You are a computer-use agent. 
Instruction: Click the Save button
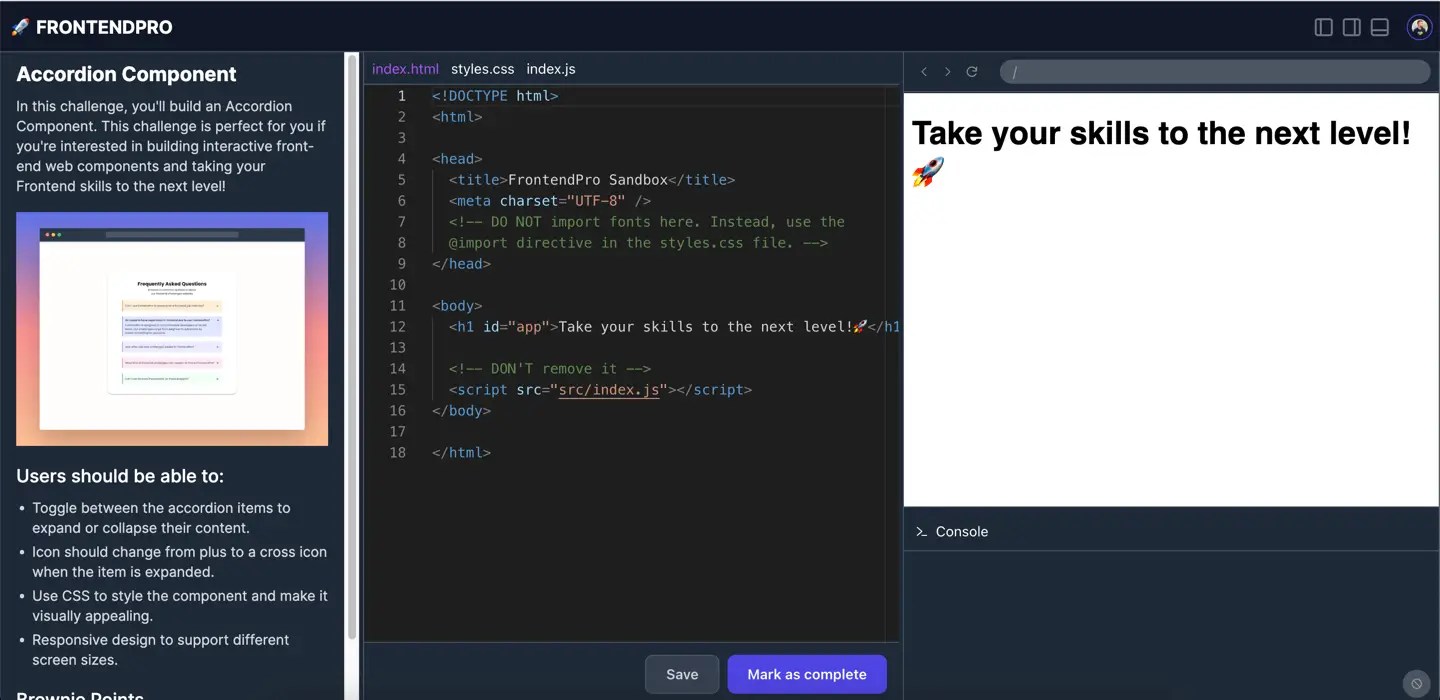pyautogui.click(x=681, y=674)
